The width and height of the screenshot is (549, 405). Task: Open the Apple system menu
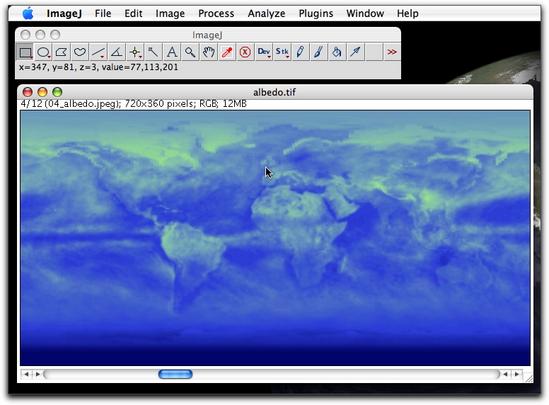point(28,13)
